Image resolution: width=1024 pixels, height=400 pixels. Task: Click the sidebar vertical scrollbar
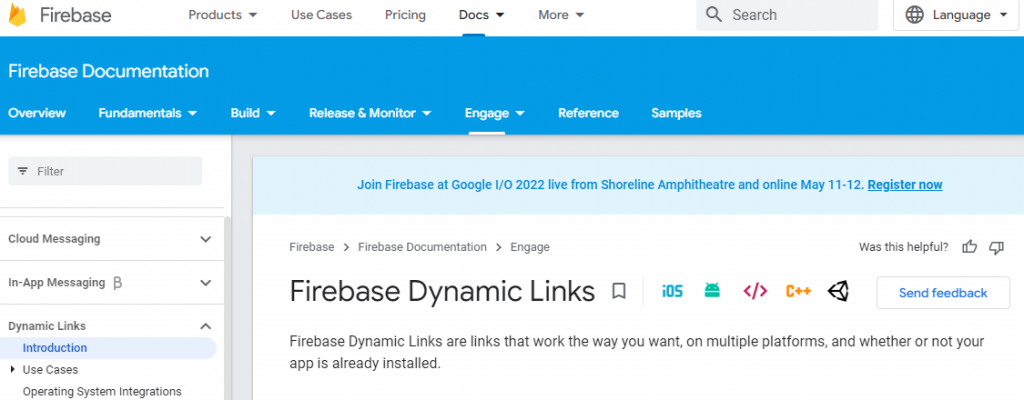[x=227, y=307]
